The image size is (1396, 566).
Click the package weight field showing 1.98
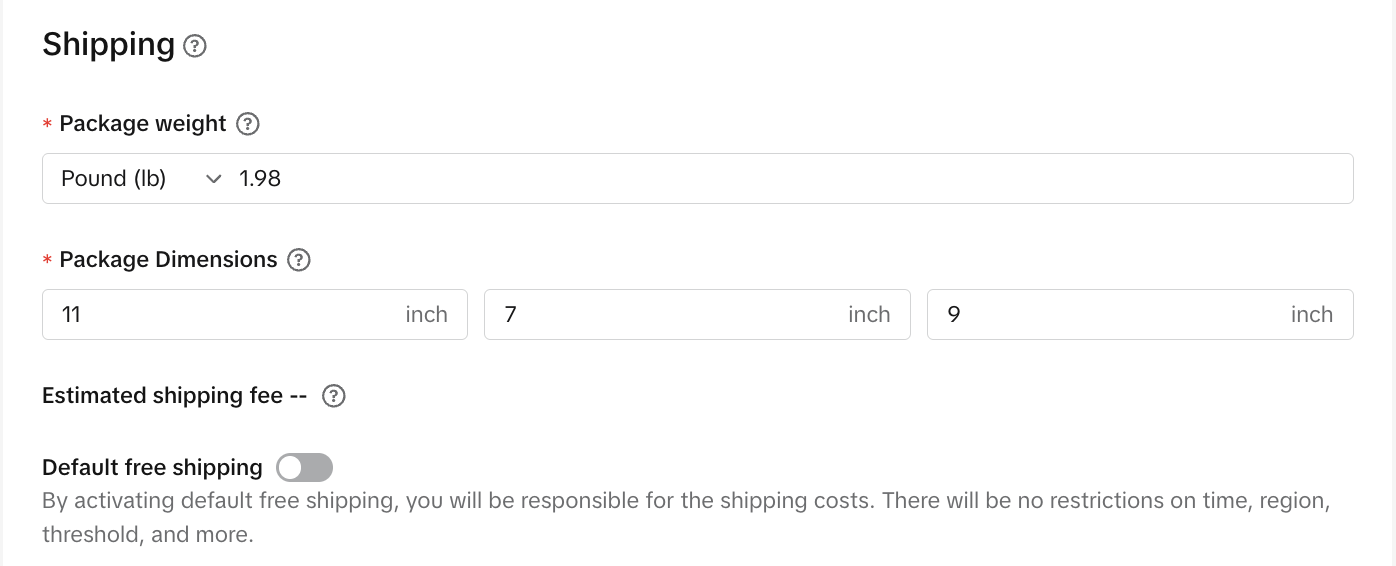pyautogui.click(x=700, y=179)
